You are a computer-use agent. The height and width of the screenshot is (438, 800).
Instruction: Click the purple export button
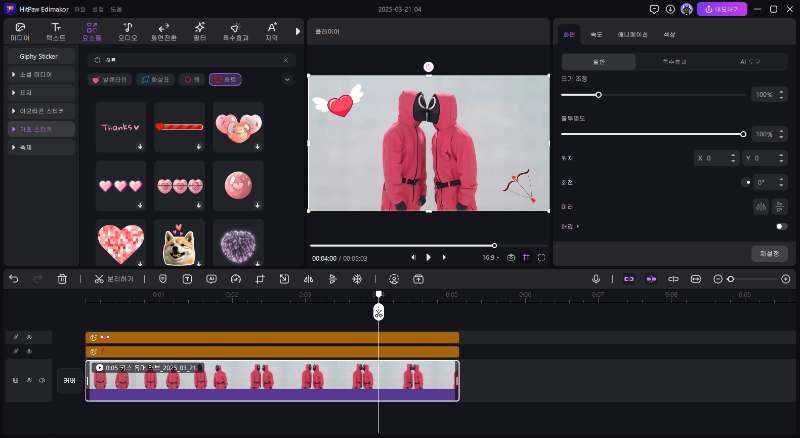[721, 9]
